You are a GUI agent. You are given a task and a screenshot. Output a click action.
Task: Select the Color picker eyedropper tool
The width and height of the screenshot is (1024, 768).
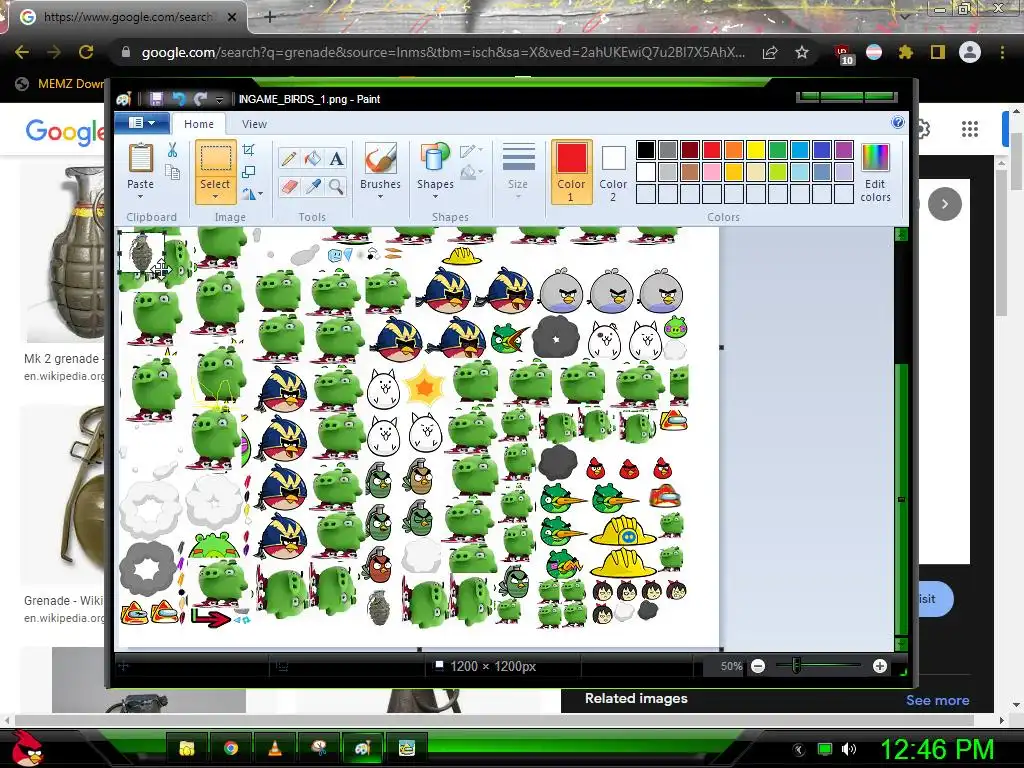point(312,187)
